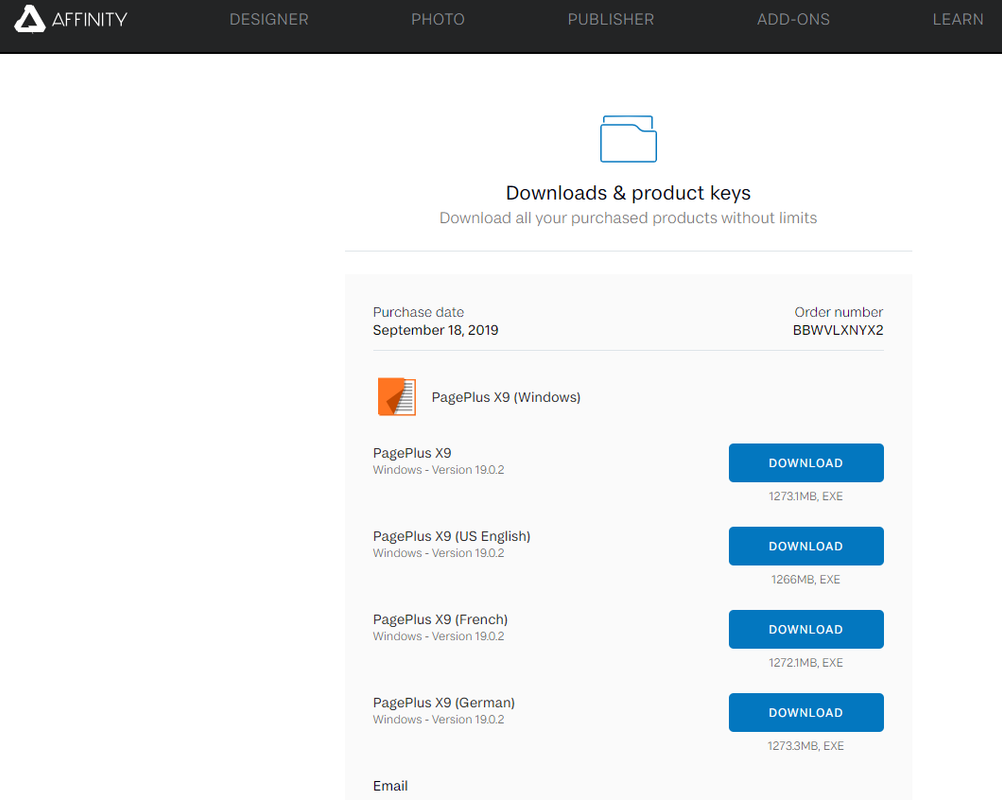
Task: Click the 'Download all your purchased products' subtitle
Action: point(628,218)
